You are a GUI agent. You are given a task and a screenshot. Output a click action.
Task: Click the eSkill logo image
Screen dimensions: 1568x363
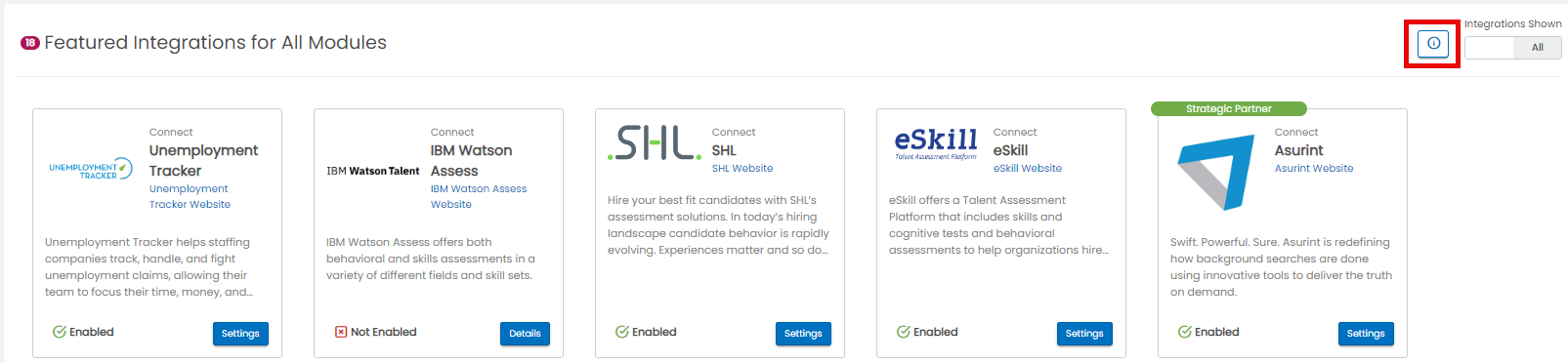pos(936,143)
